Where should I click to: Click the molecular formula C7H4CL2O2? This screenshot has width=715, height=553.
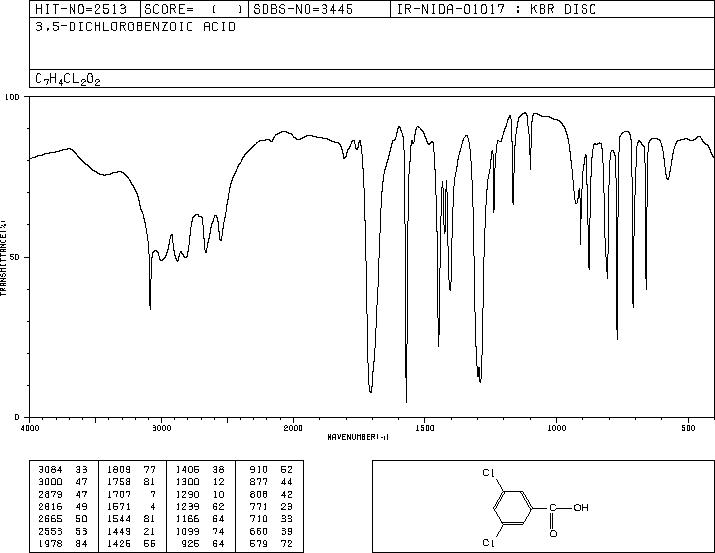click(67, 79)
